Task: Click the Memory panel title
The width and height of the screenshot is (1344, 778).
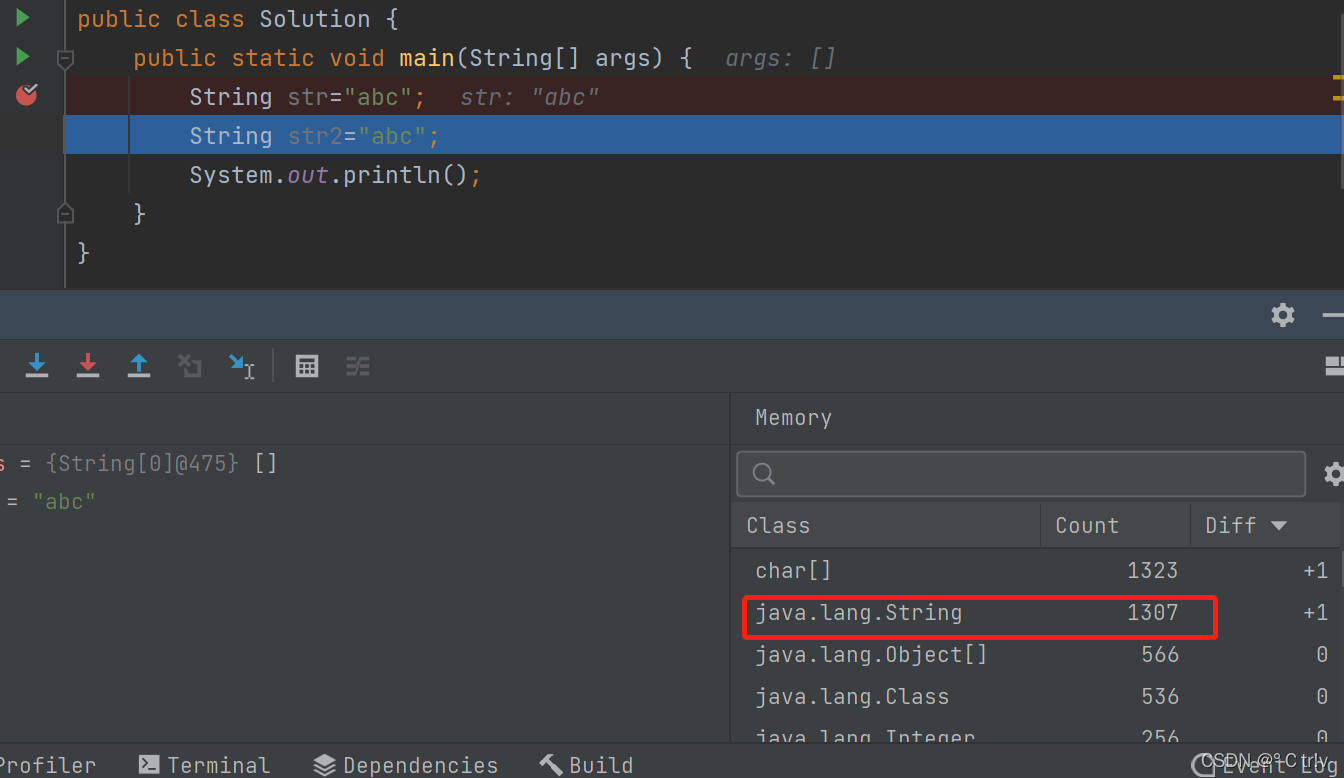Action: point(793,418)
